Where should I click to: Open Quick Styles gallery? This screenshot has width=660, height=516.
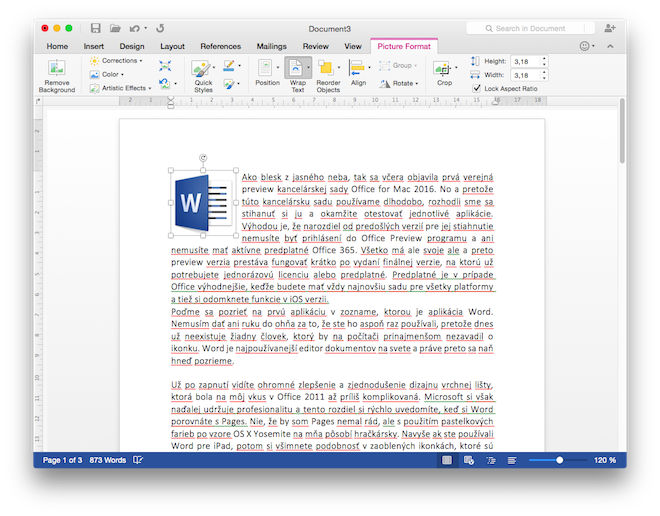(x=203, y=75)
